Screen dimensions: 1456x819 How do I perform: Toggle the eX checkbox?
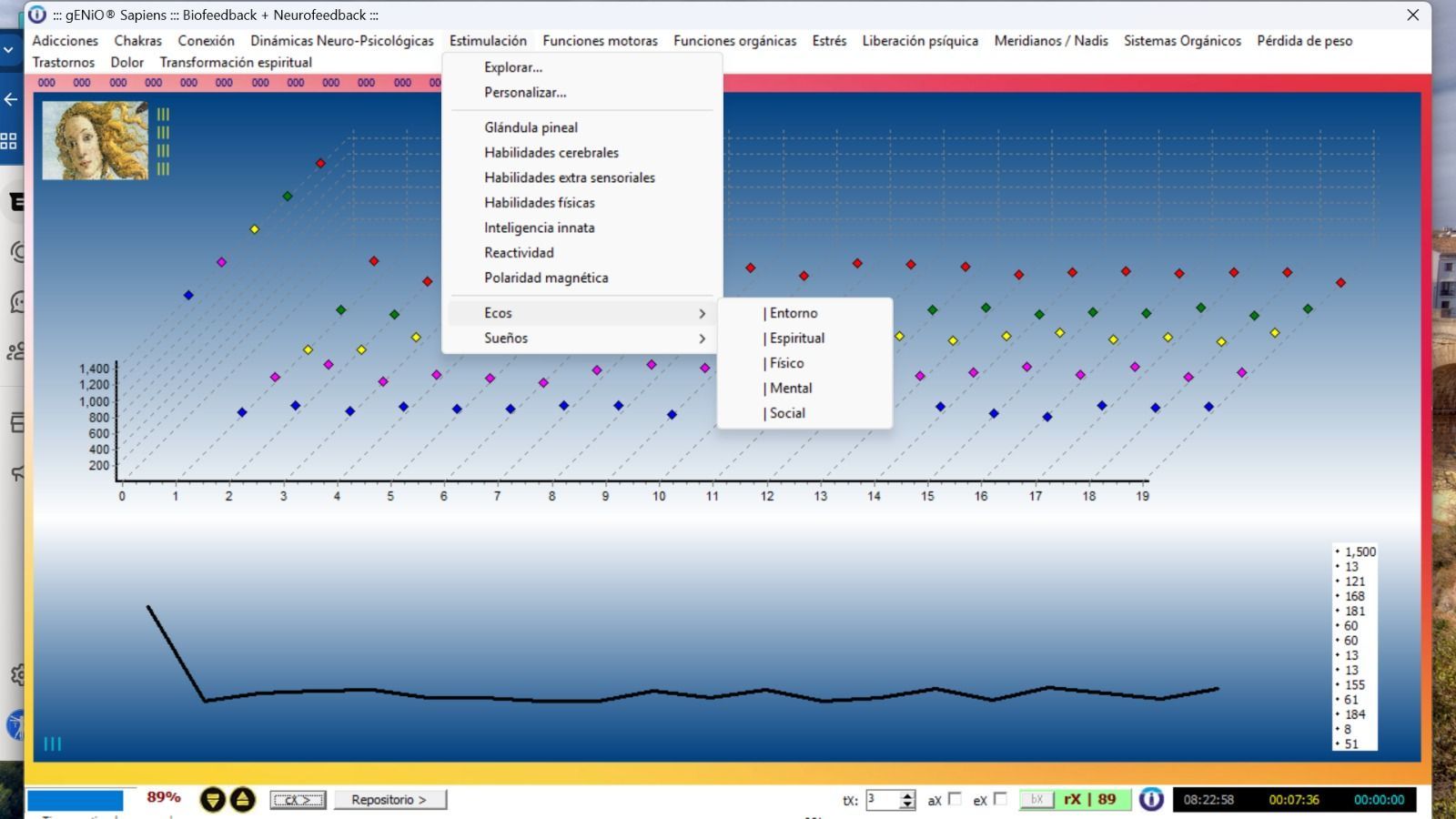click(1000, 799)
